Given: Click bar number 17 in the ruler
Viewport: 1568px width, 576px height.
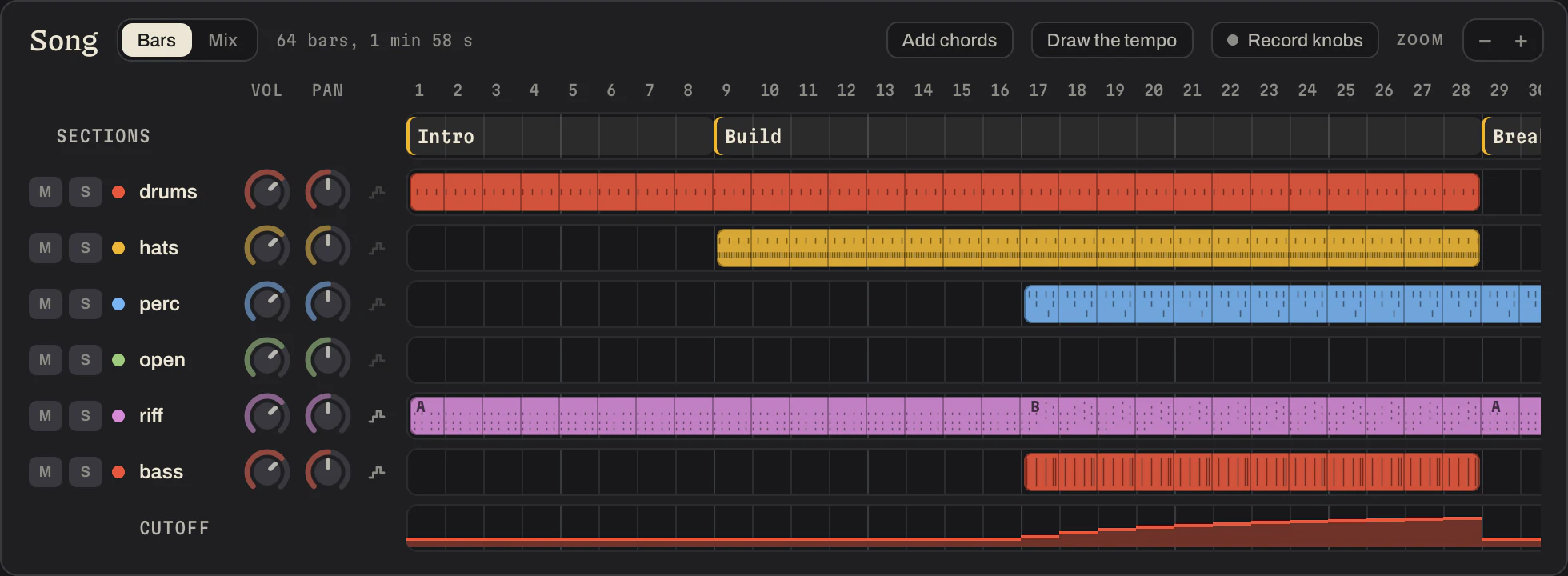Looking at the screenshot, I should point(1038,90).
